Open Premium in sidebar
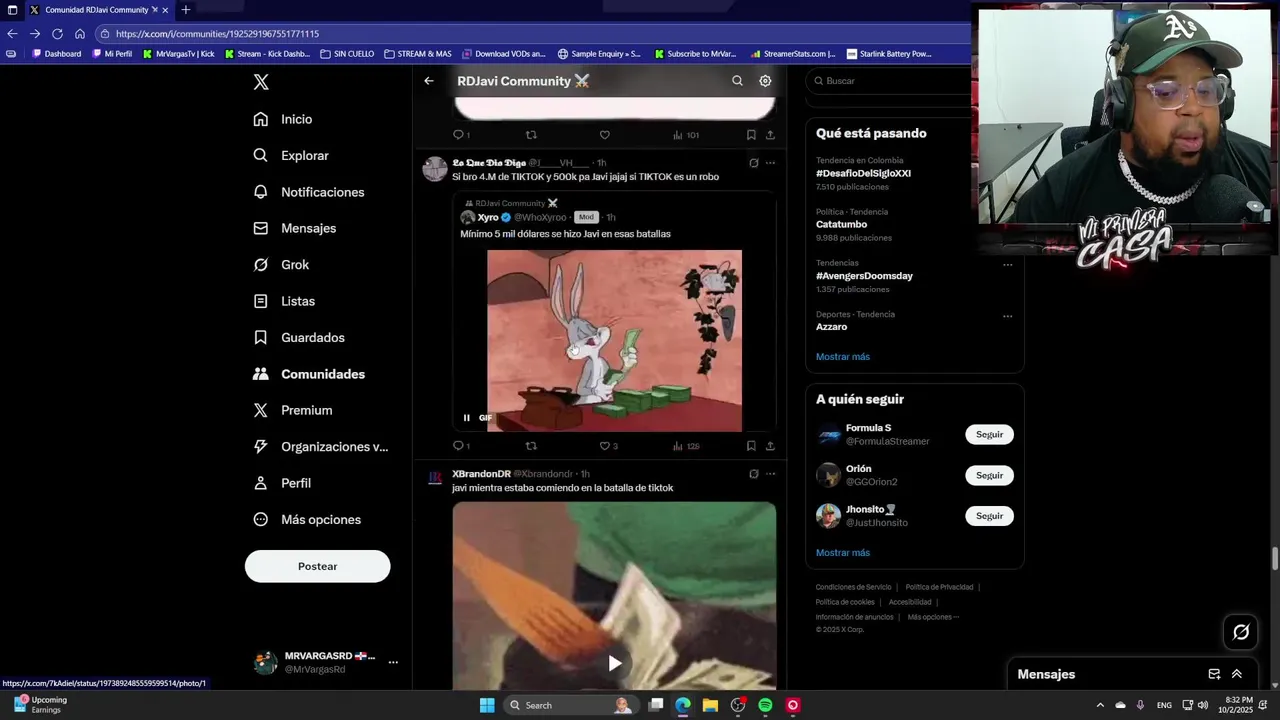The height and width of the screenshot is (720, 1280). point(293,410)
